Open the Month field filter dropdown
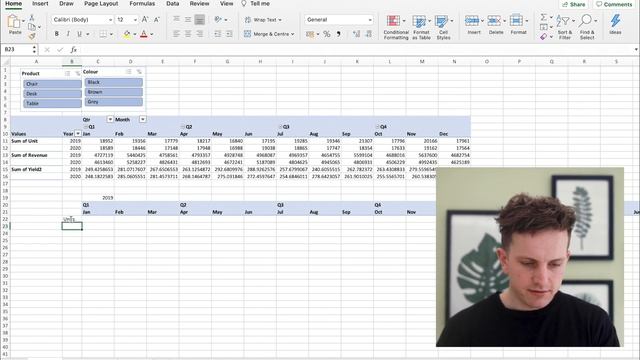640x360 pixels. 142,119
